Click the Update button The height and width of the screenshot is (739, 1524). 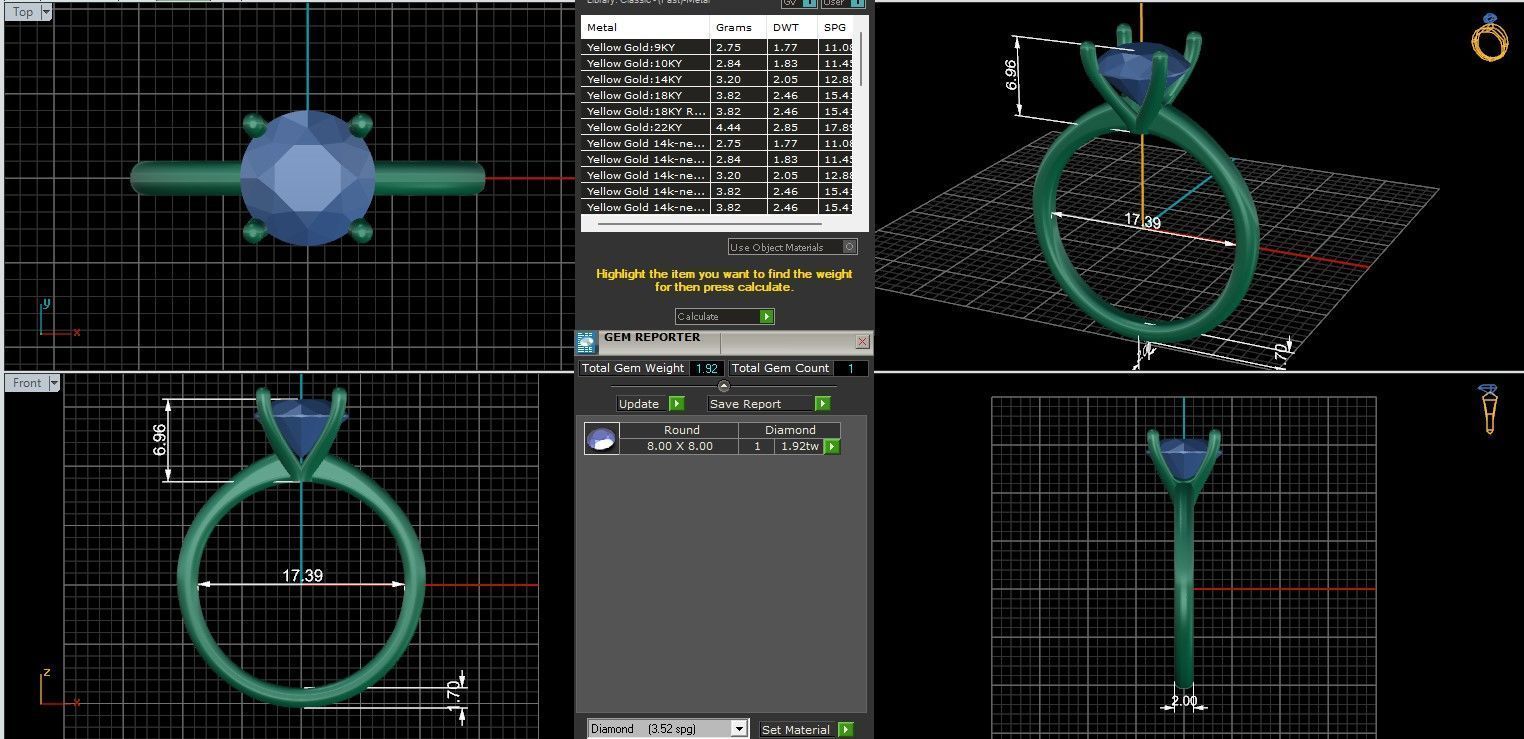(x=650, y=404)
